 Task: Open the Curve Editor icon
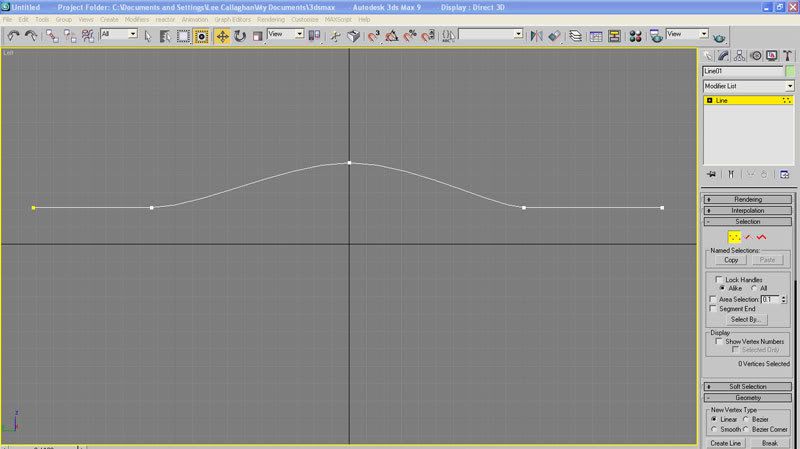596,36
